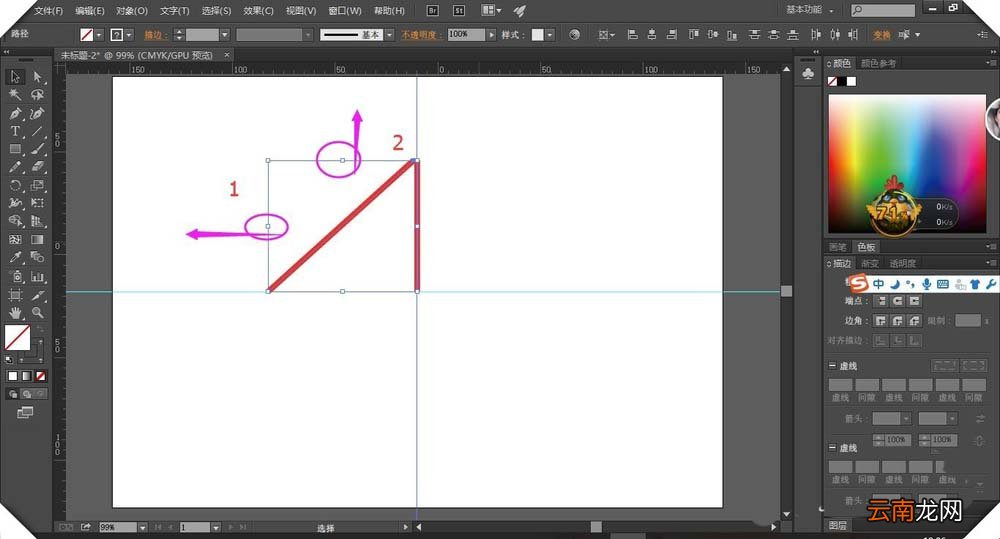The height and width of the screenshot is (539, 1000).
Task: Open the 不透明度 100% dropdown arrow
Action: pos(491,34)
